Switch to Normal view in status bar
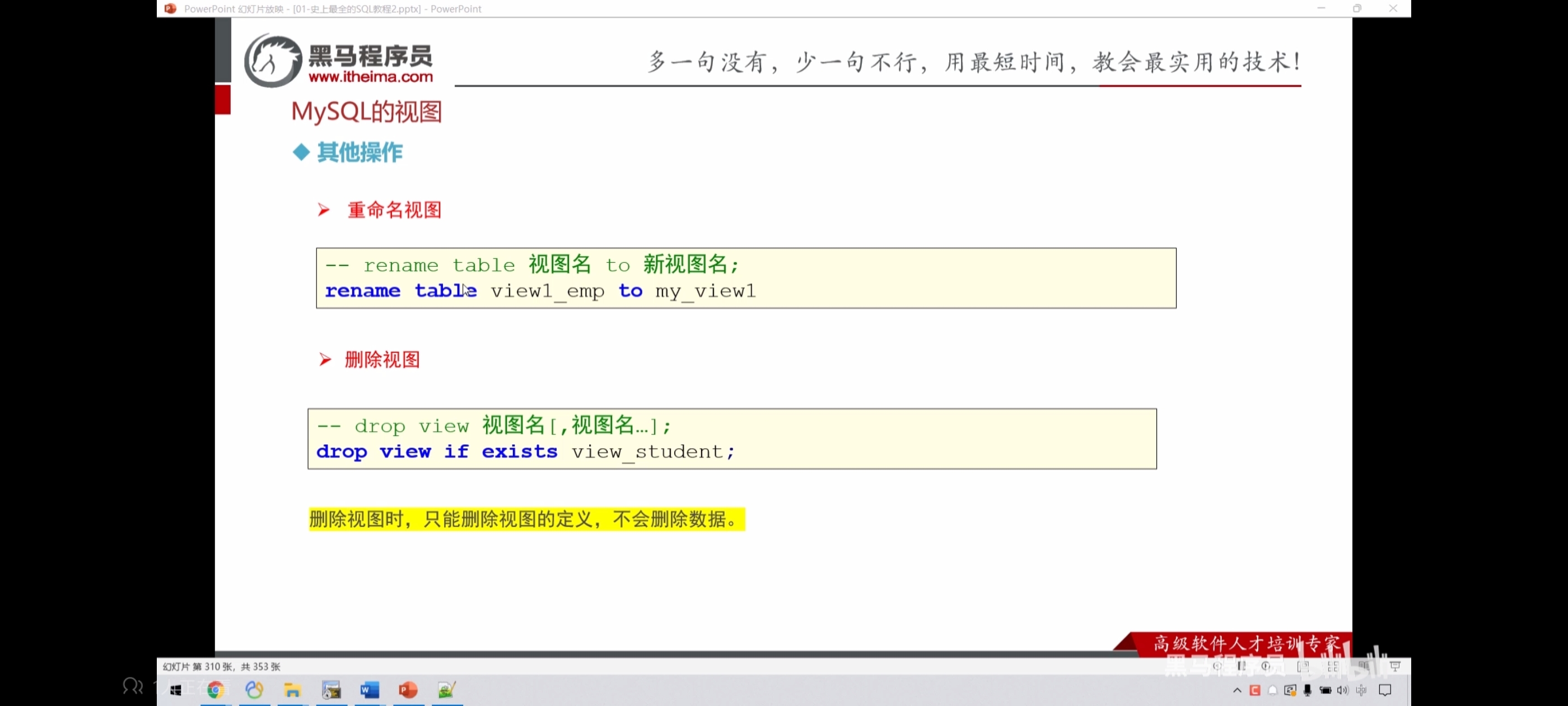 point(1303,666)
